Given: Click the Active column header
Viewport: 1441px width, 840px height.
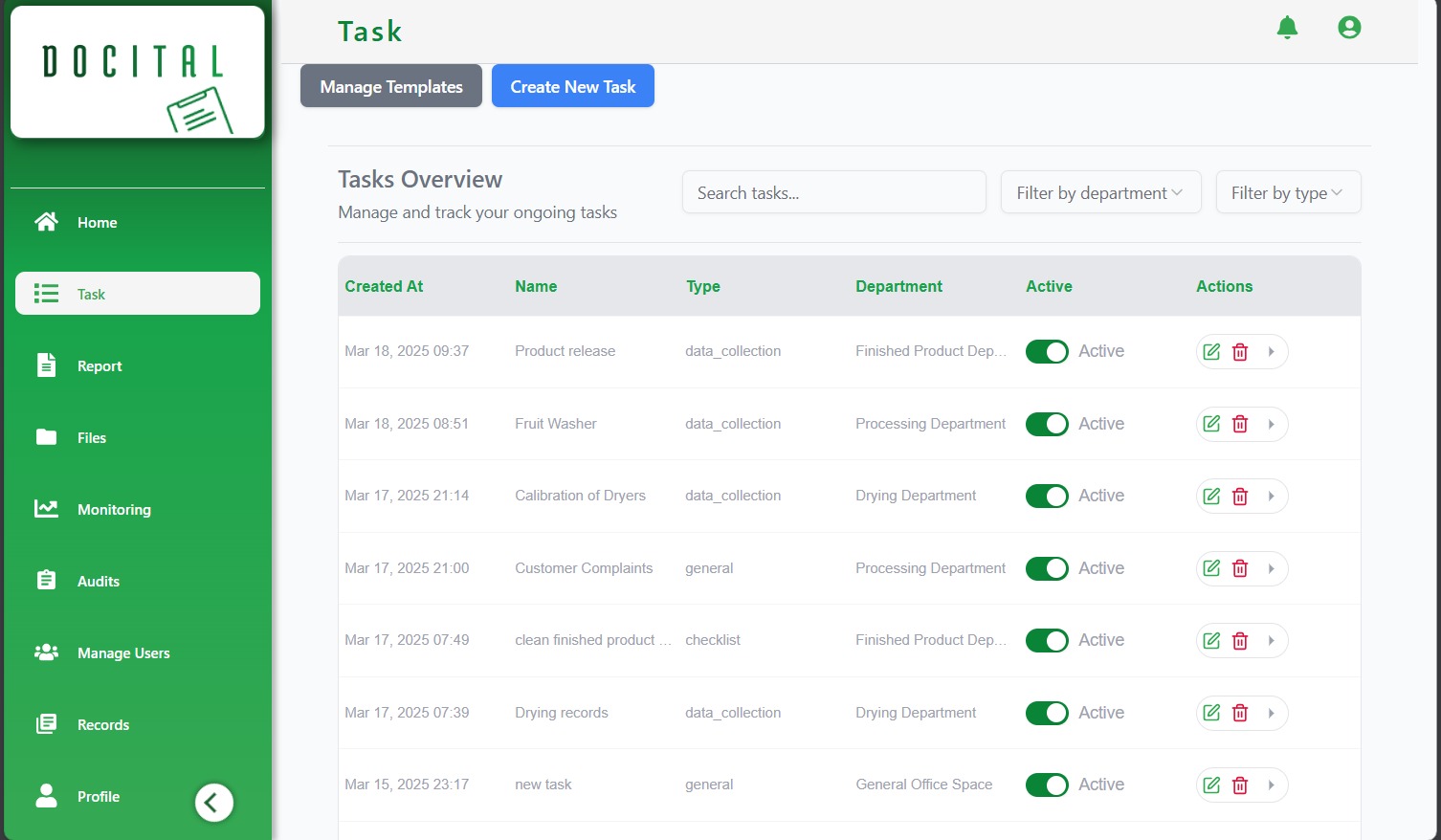Looking at the screenshot, I should click(x=1049, y=286).
